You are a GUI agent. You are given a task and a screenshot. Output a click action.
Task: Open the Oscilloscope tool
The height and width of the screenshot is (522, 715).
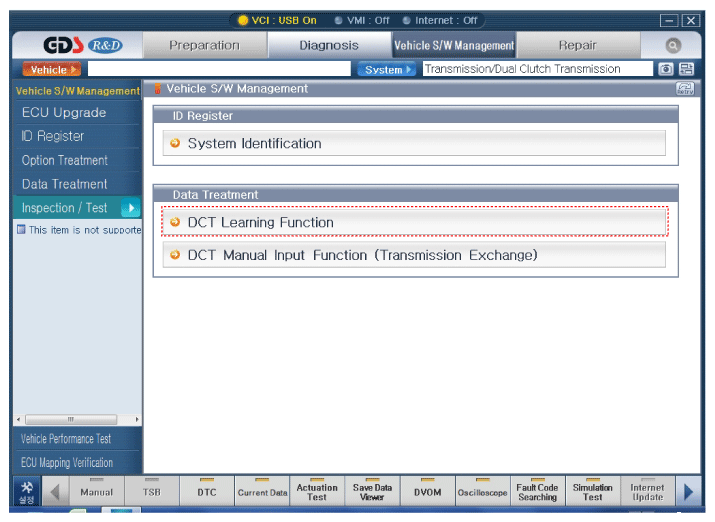[x=483, y=491]
